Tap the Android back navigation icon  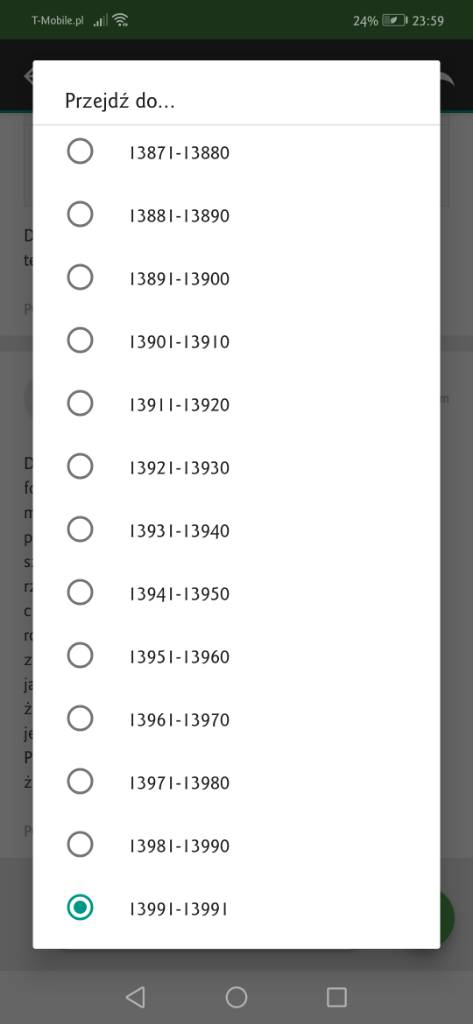[x=135, y=997]
